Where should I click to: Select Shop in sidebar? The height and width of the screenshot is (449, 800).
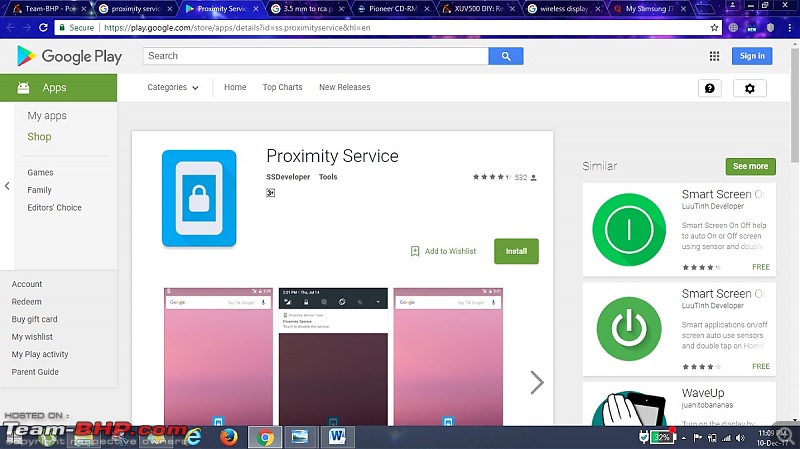[39, 137]
